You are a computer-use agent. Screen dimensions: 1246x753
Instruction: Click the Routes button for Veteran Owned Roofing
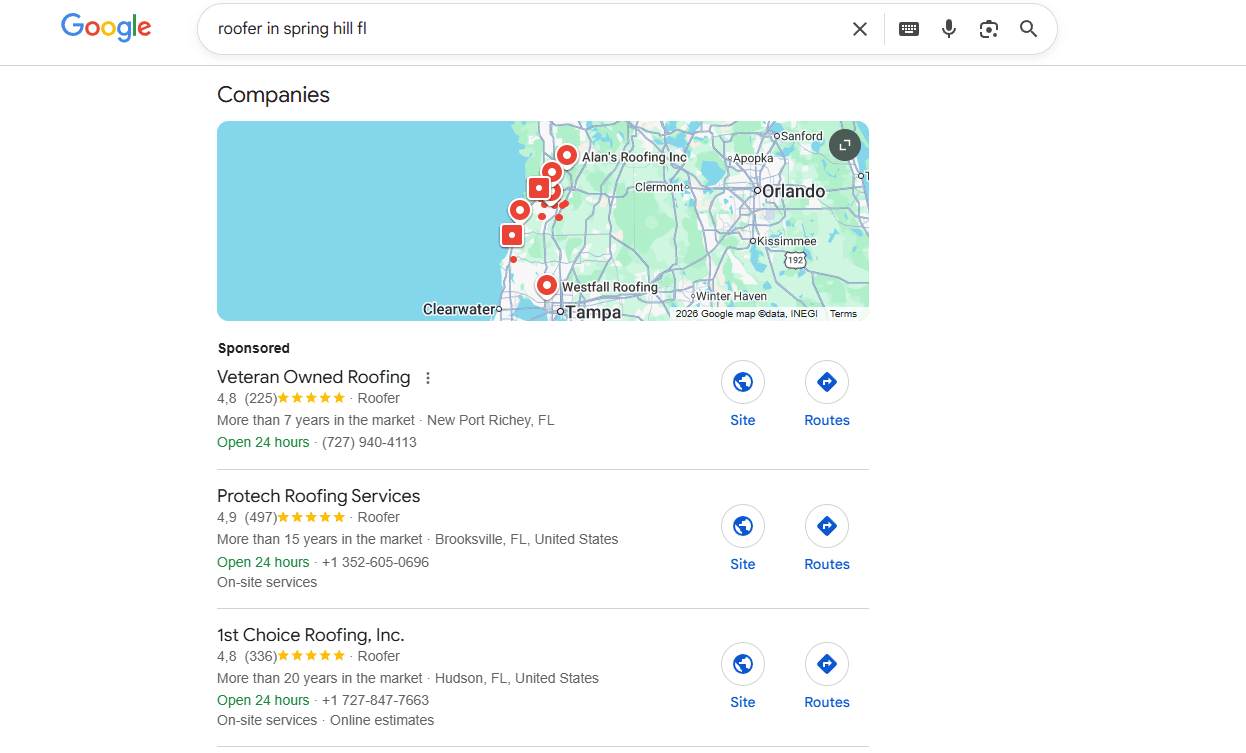click(827, 381)
